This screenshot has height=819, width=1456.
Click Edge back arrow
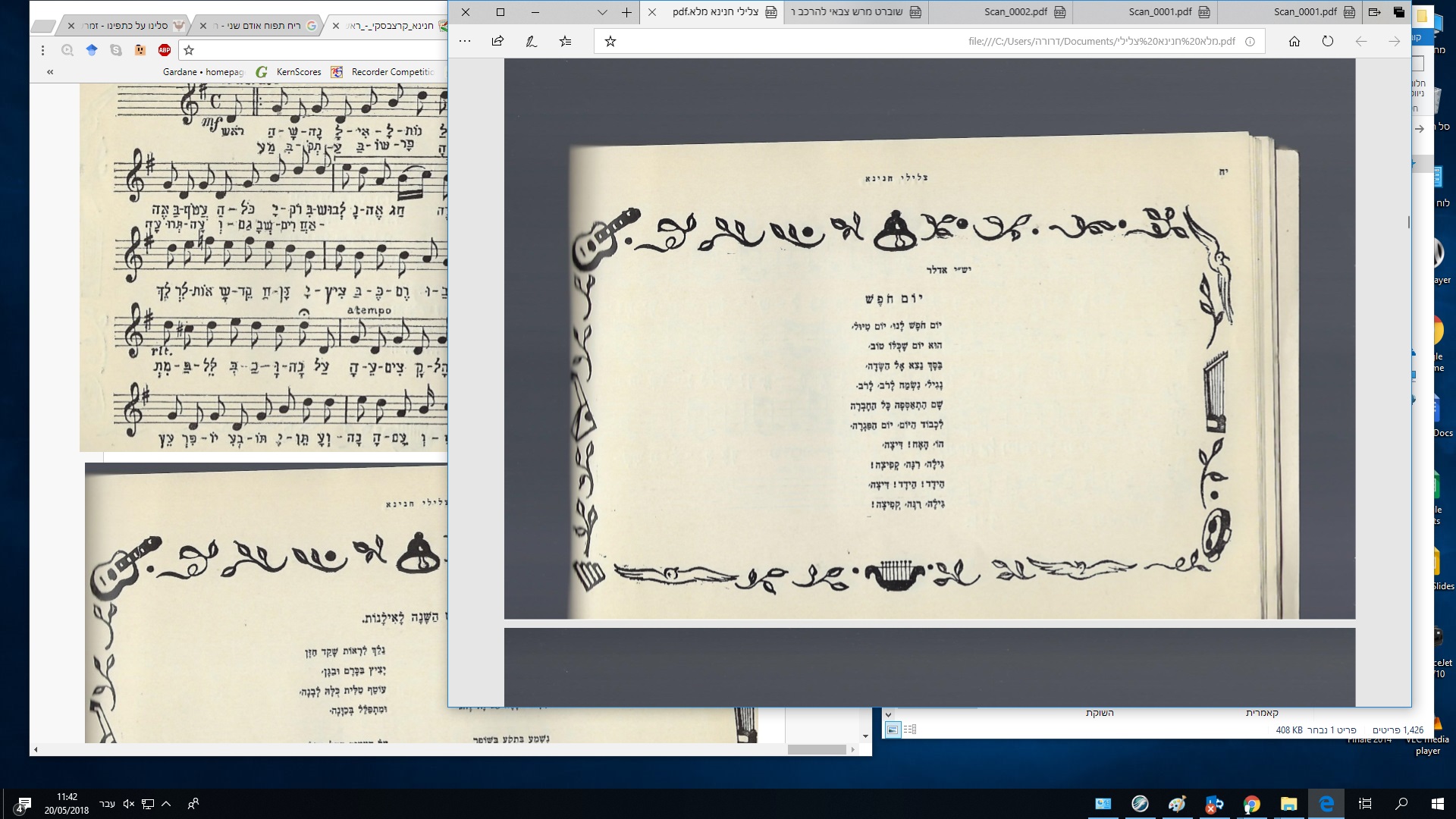pos(1360,42)
